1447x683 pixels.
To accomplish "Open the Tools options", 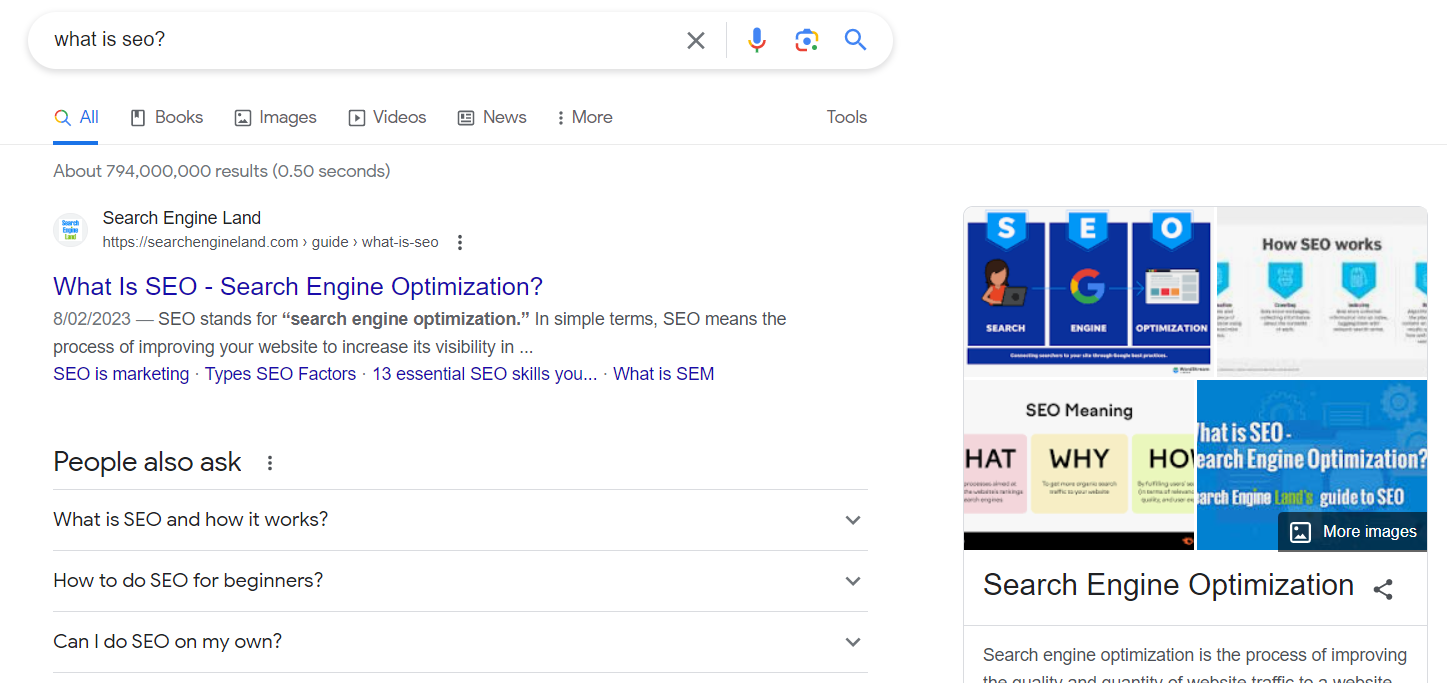I will pos(847,117).
